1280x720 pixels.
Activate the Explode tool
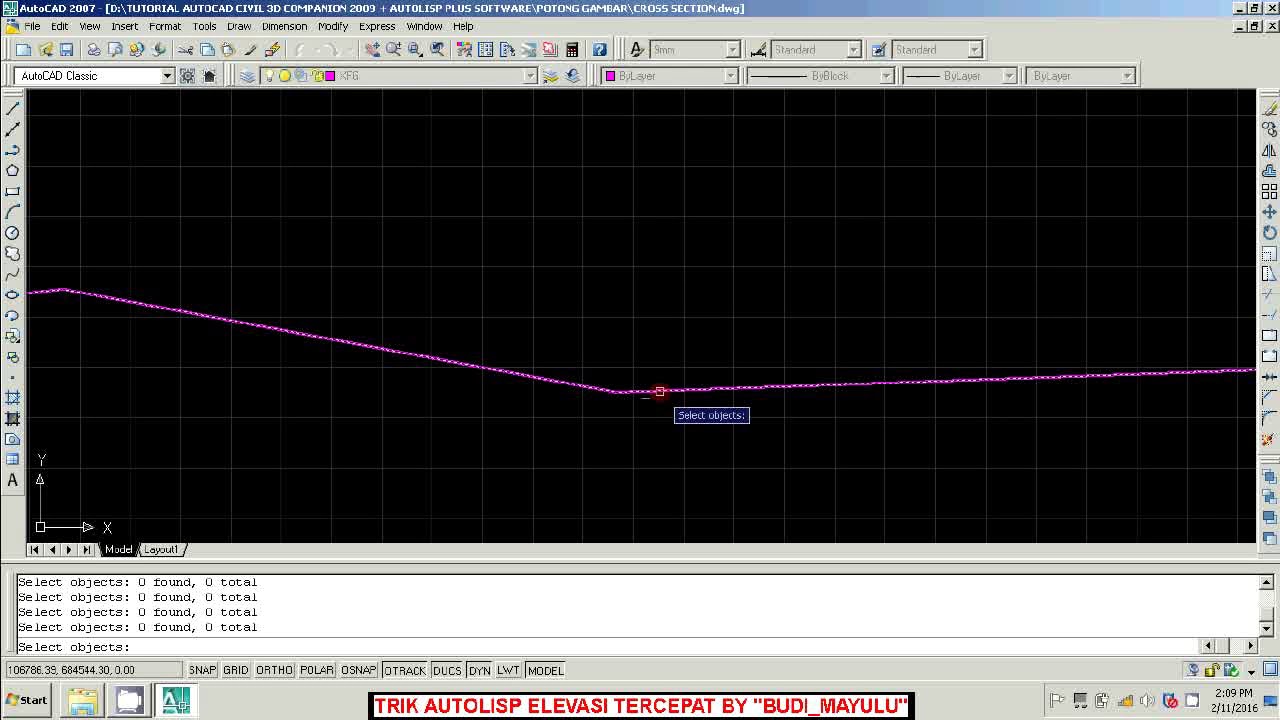1269,439
